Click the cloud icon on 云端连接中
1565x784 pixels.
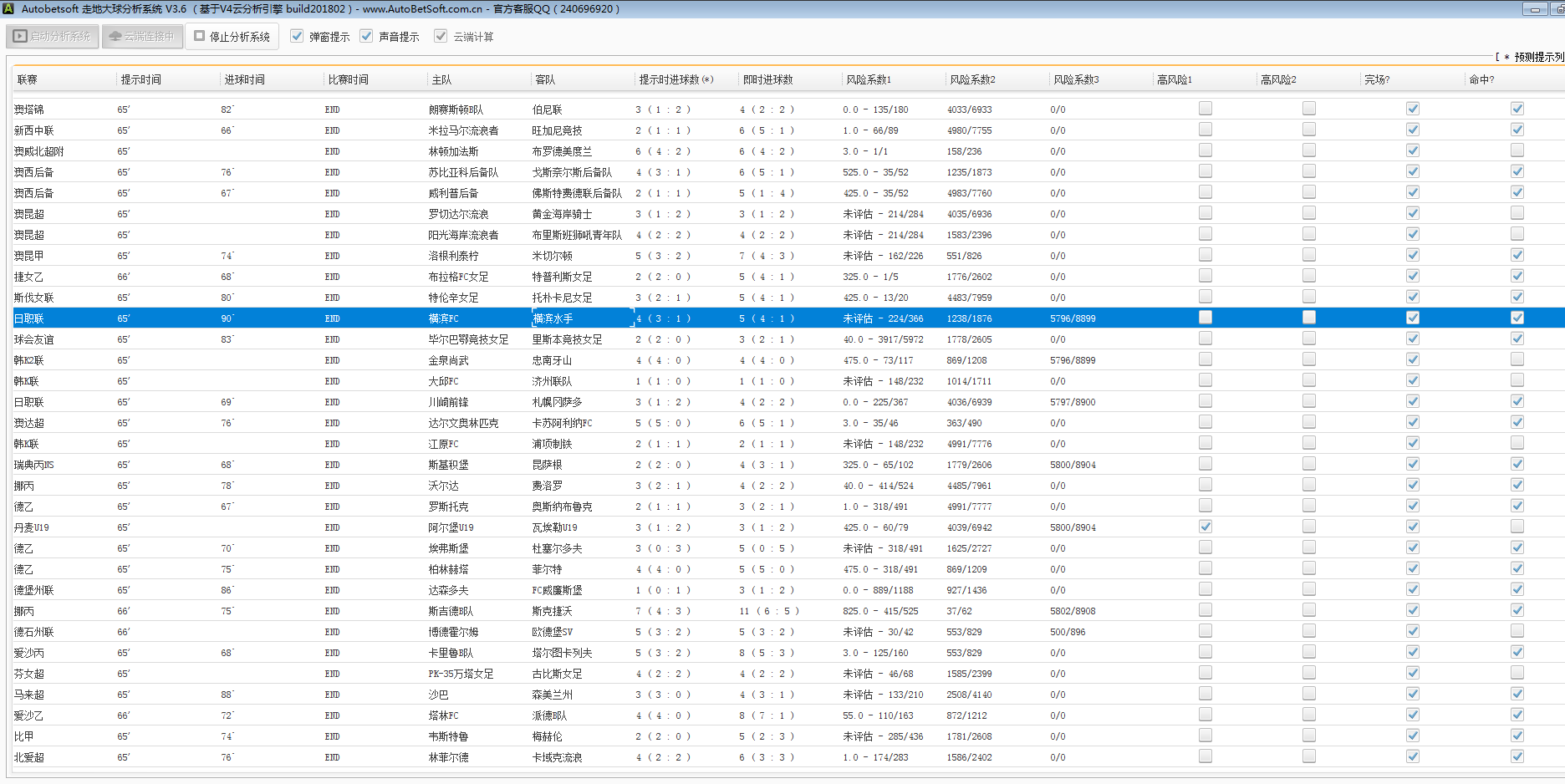click(x=115, y=37)
